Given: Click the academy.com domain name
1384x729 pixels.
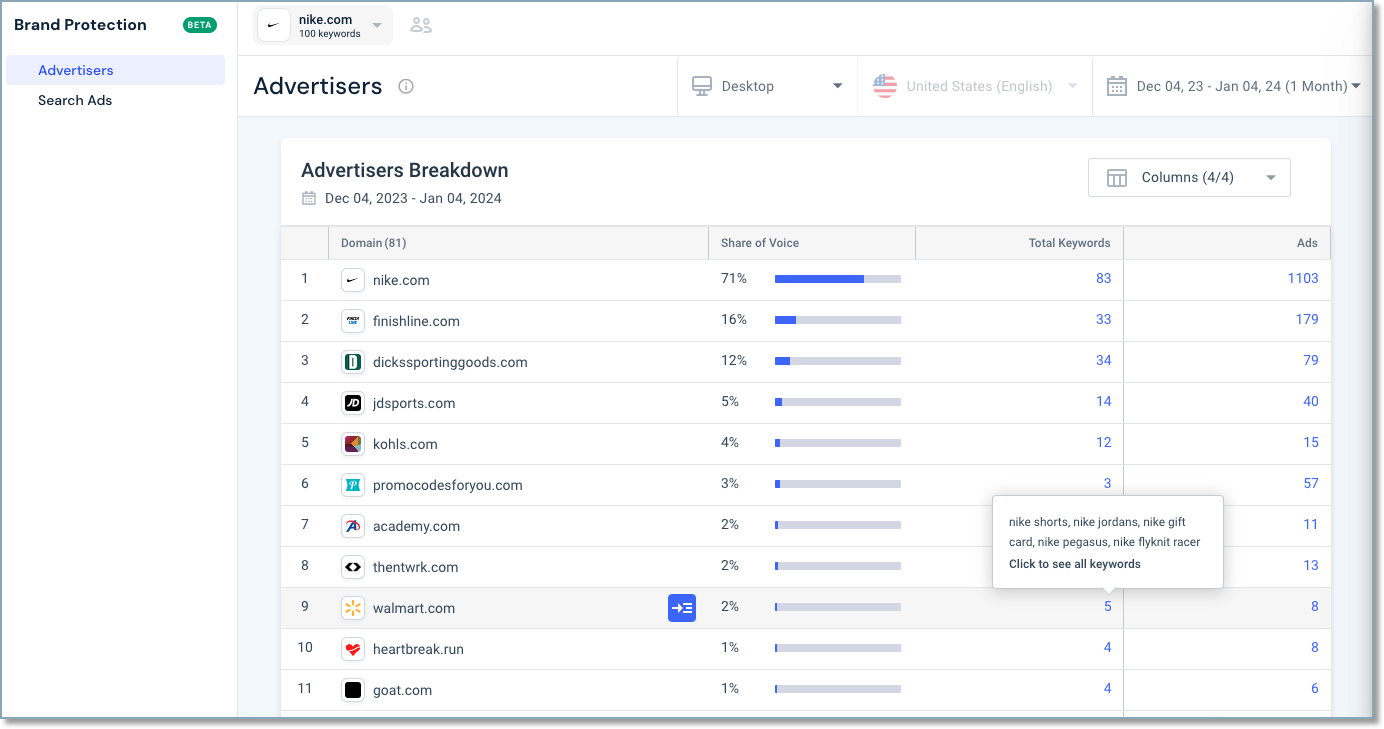Looking at the screenshot, I should (416, 526).
